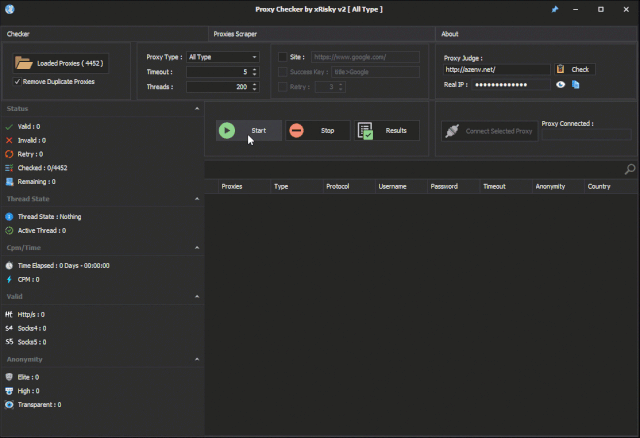Enable the Site checkbox in Proxies Scraper
Image resolution: width=640 pixels, height=438 pixels.
pos(283,57)
